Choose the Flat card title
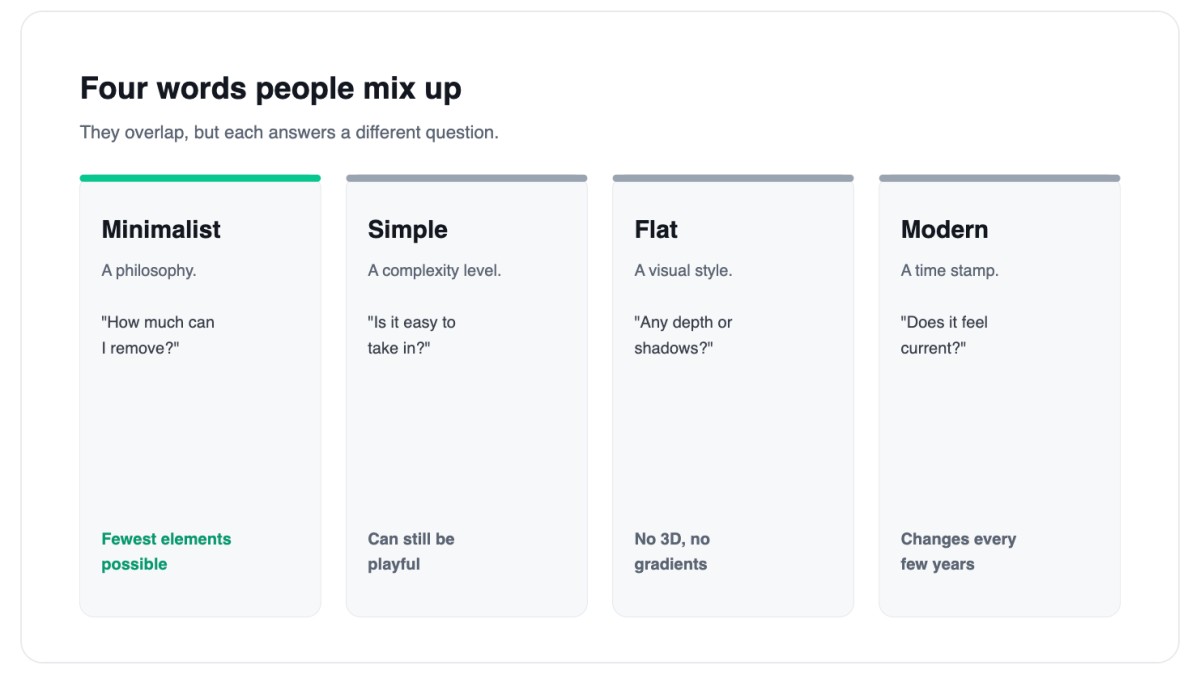 pos(656,229)
